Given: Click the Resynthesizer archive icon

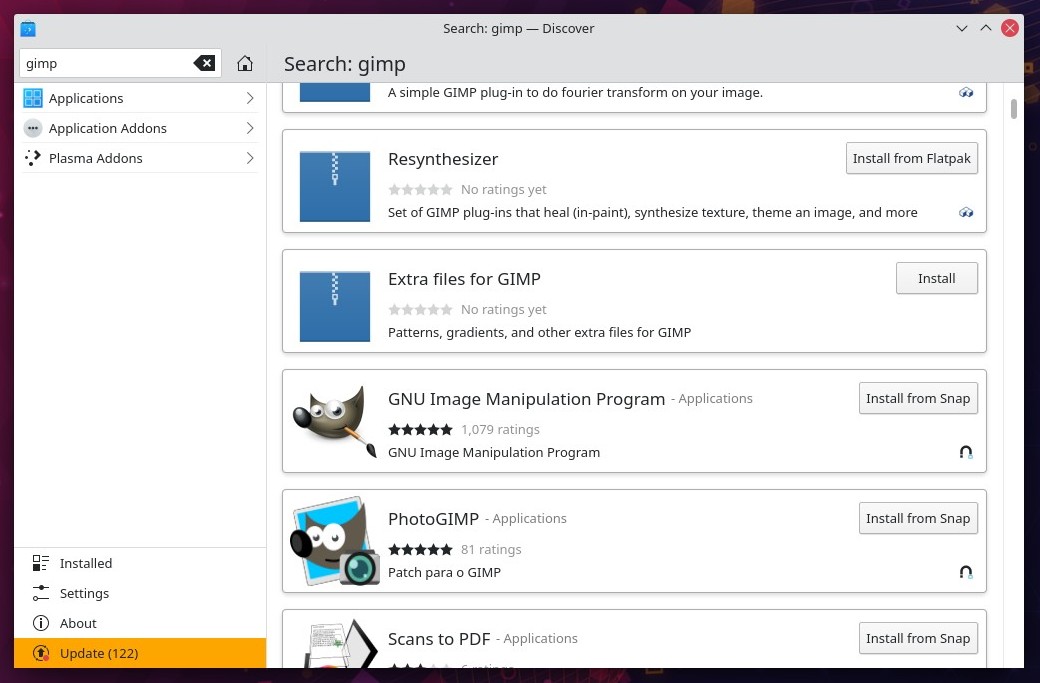Looking at the screenshot, I should pos(334,186).
